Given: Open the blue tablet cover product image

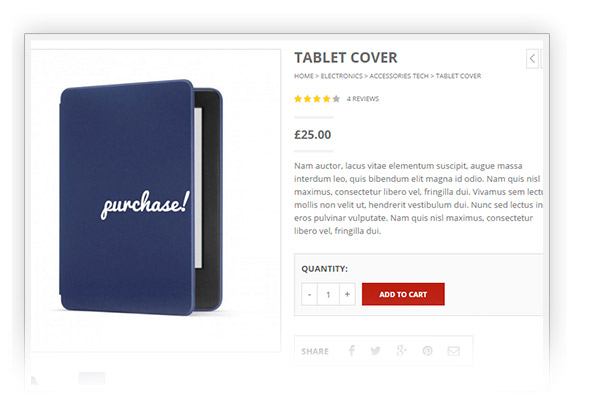Looking at the screenshot, I should [x=141, y=198].
